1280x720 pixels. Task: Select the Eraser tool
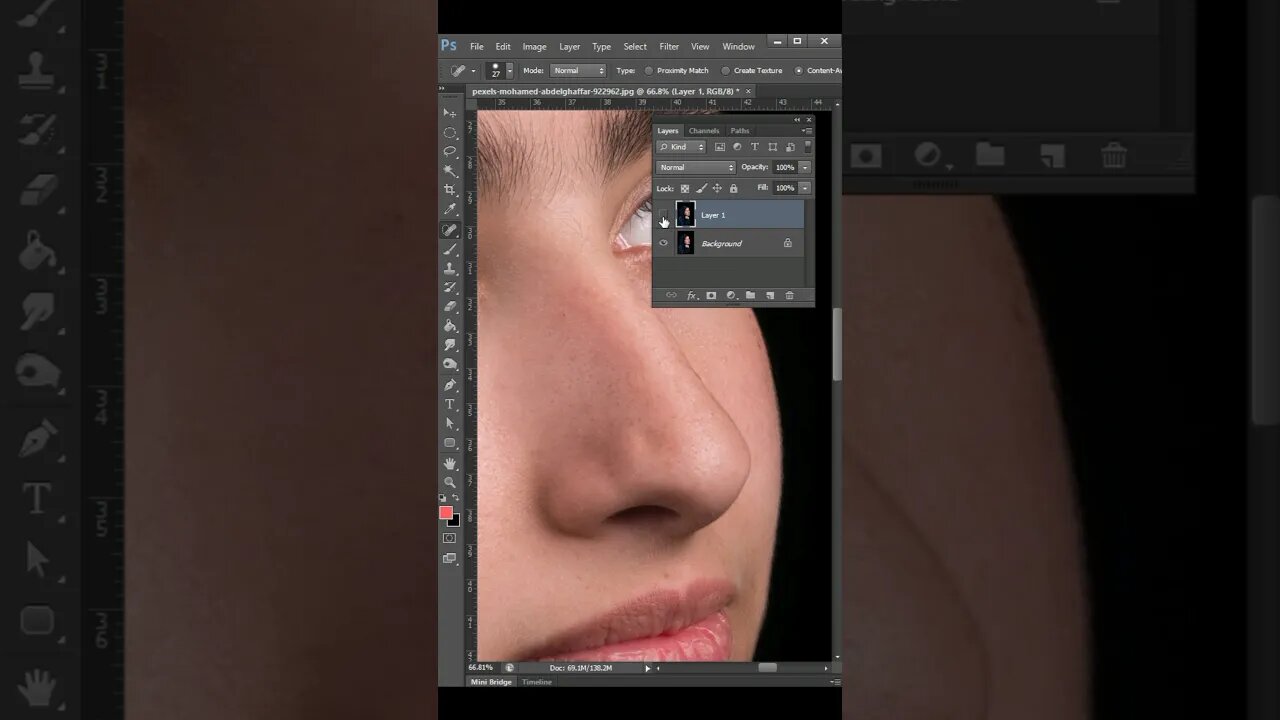pyautogui.click(x=450, y=307)
